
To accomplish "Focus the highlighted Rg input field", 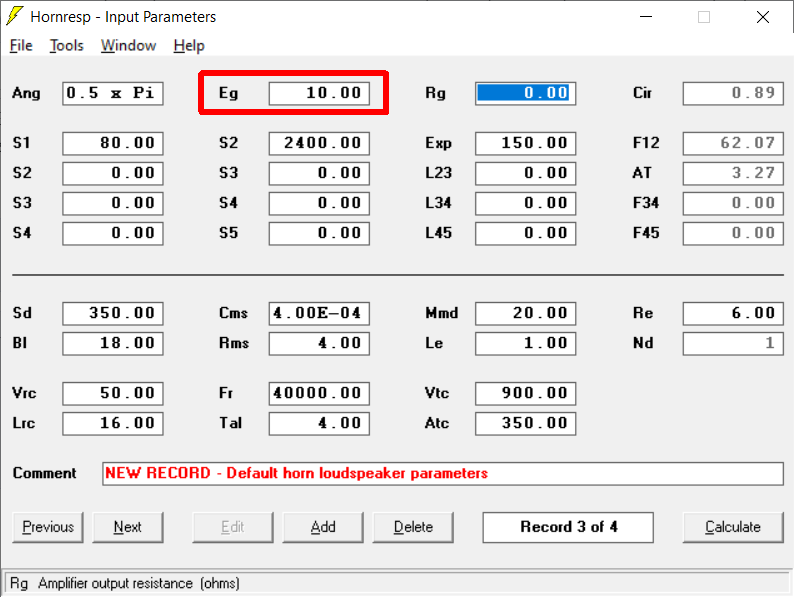I will (x=526, y=93).
